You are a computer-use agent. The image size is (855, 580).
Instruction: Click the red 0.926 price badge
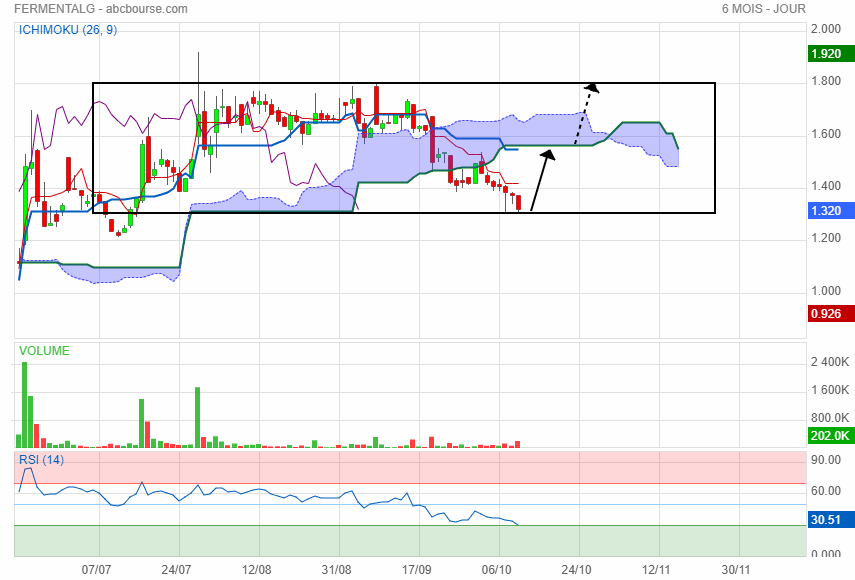click(831, 313)
